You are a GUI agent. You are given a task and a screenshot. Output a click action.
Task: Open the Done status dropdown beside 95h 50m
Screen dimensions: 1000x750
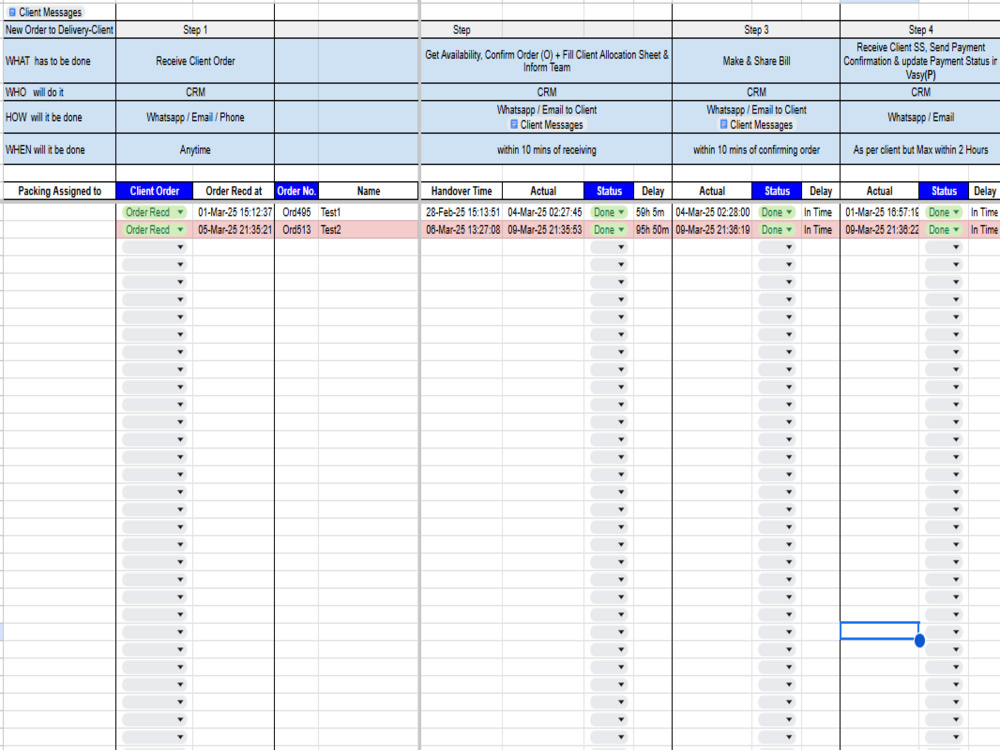click(x=608, y=230)
